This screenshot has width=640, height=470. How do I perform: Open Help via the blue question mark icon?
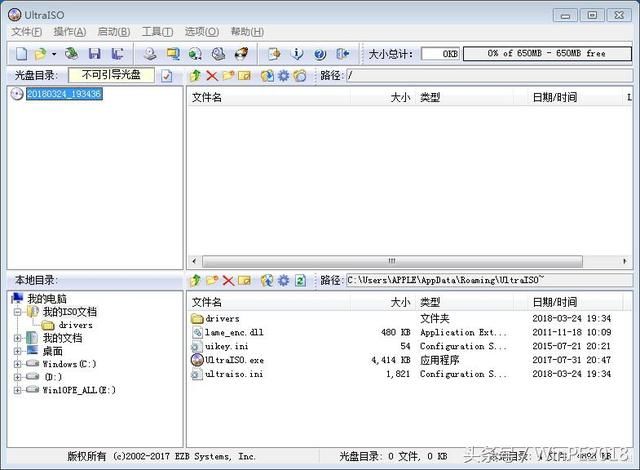(320, 54)
